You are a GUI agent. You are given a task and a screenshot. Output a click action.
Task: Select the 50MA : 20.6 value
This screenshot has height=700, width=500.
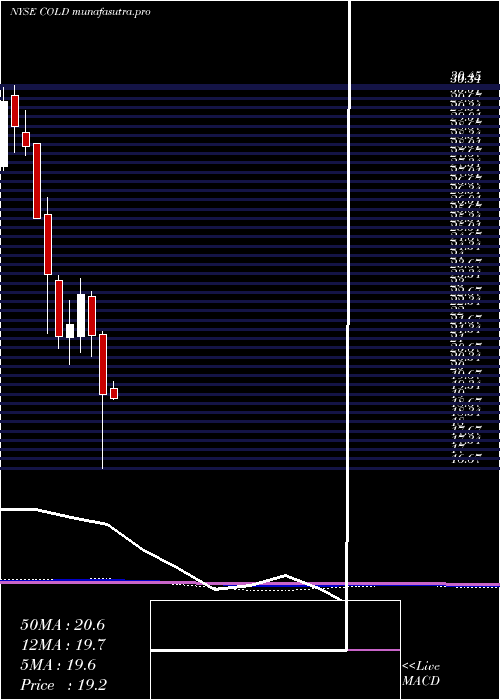(62, 625)
